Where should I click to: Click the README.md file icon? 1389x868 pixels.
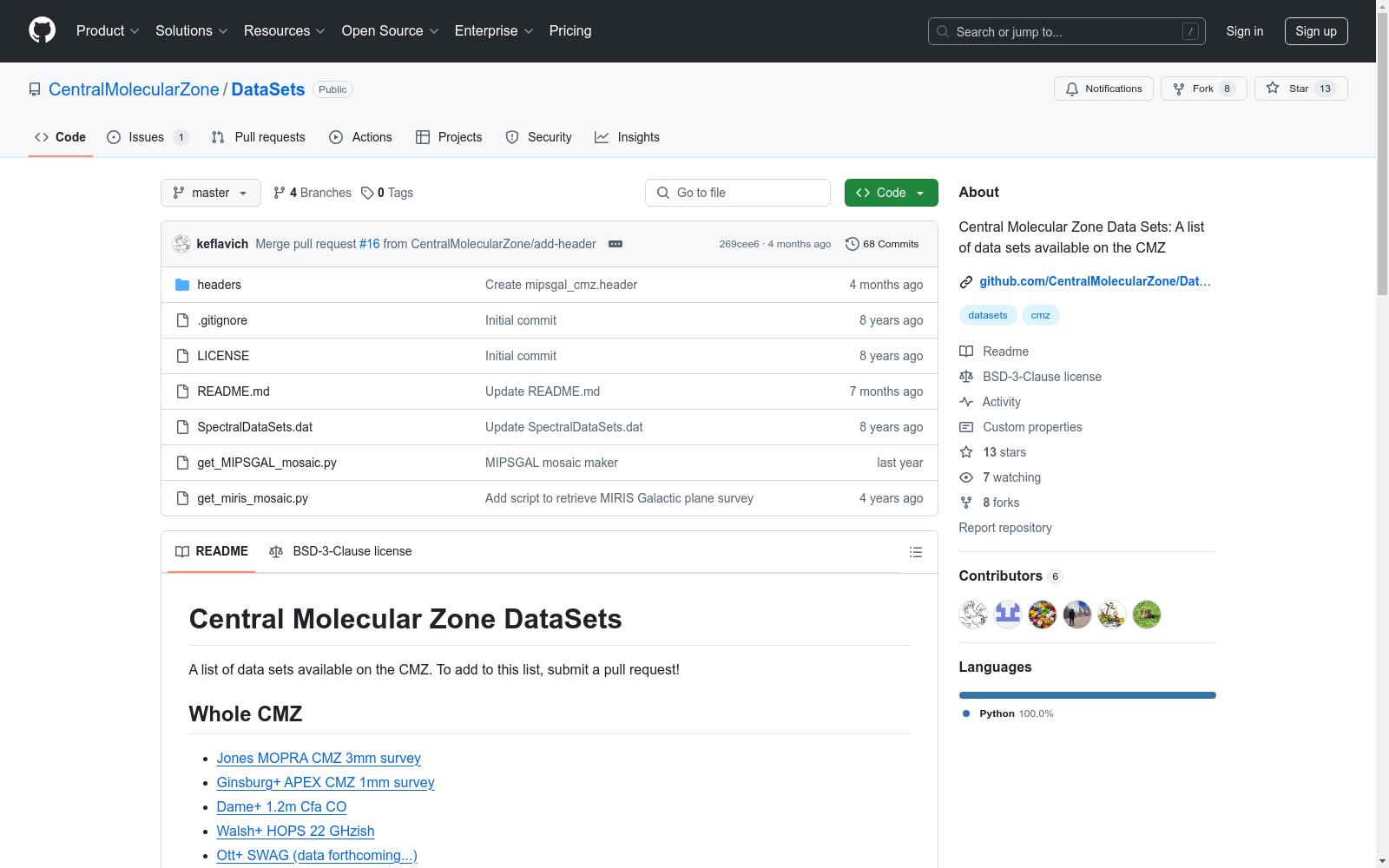pyautogui.click(x=182, y=391)
